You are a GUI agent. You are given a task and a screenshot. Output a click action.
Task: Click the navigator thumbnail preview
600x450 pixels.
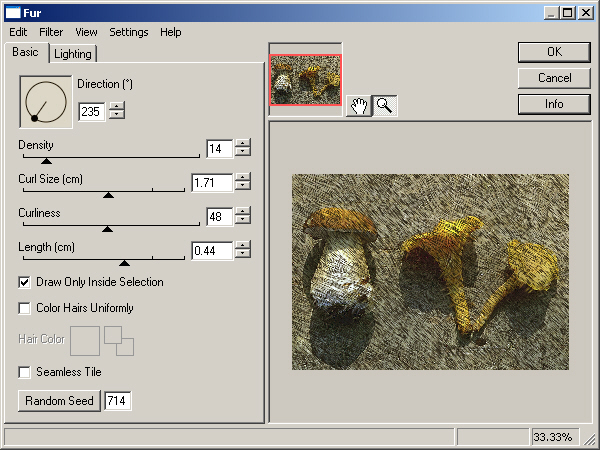[305, 80]
